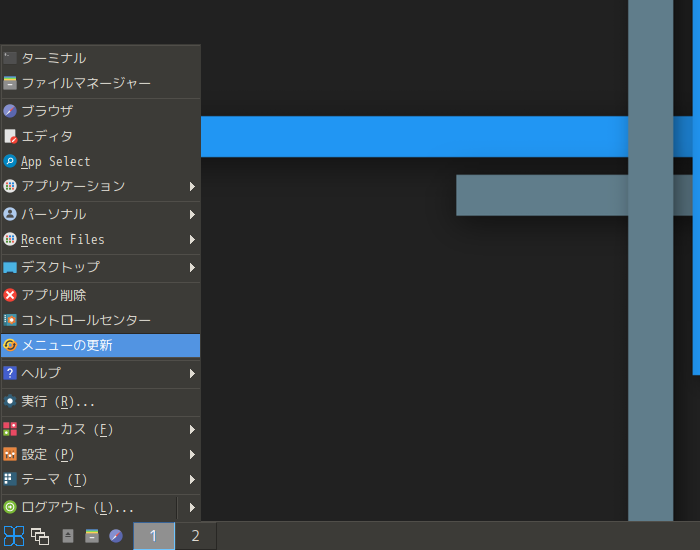Open 実行 (R)... run dialog entry
This screenshot has height=550, width=700.
pos(100,401)
